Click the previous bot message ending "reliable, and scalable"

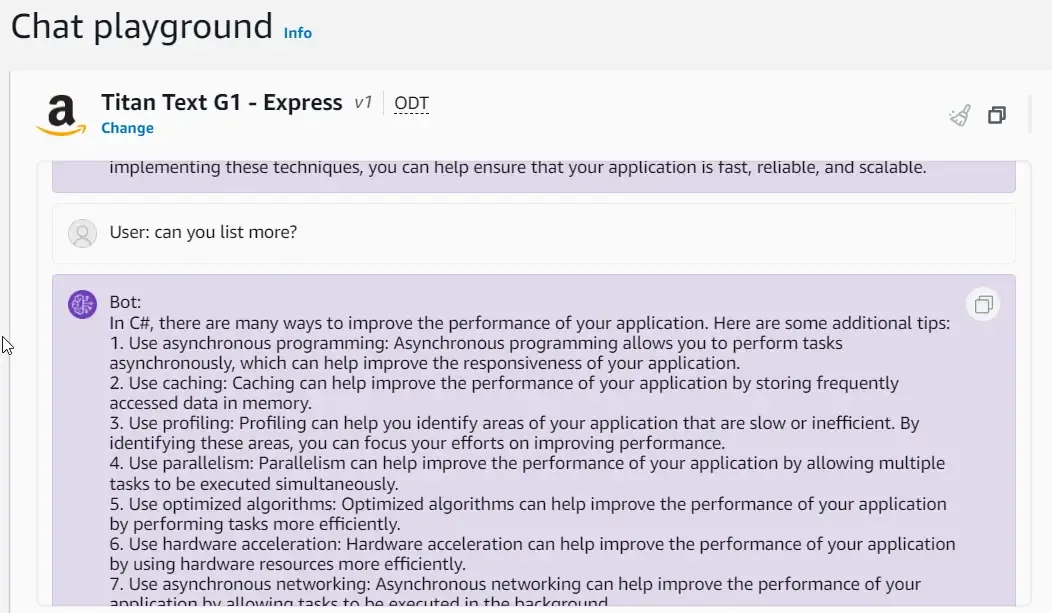pos(518,168)
